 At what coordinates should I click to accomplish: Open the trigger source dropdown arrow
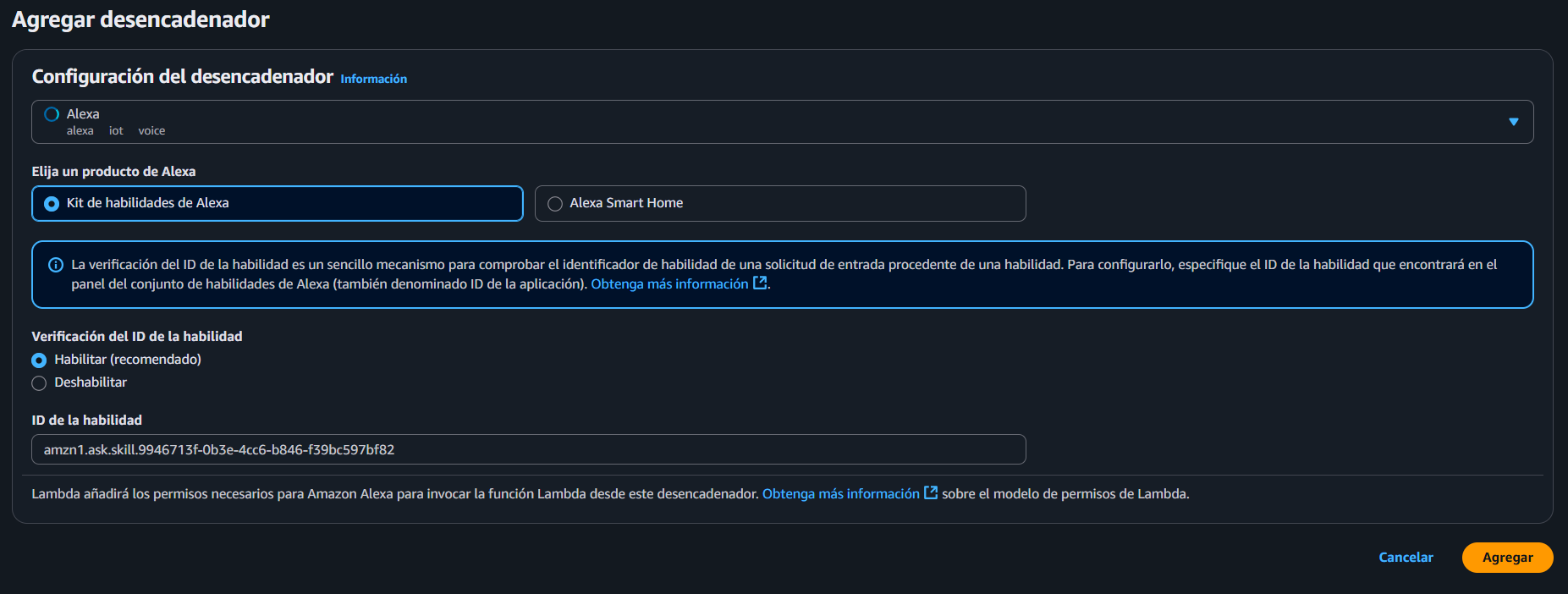[1513, 122]
